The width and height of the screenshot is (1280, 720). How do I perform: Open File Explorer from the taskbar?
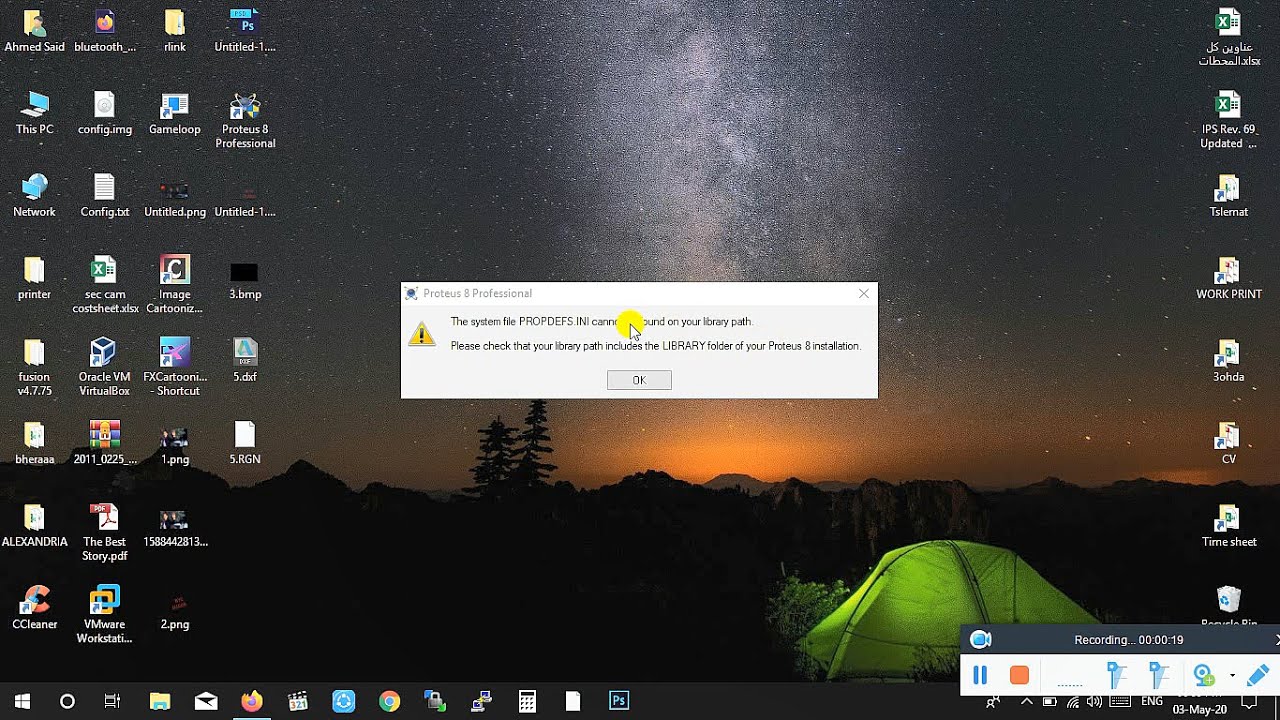point(160,701)
